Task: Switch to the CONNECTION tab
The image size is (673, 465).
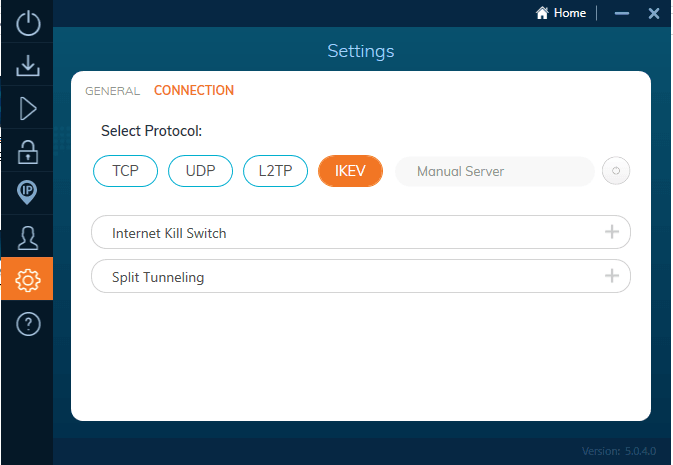Action: pos(194,90)
